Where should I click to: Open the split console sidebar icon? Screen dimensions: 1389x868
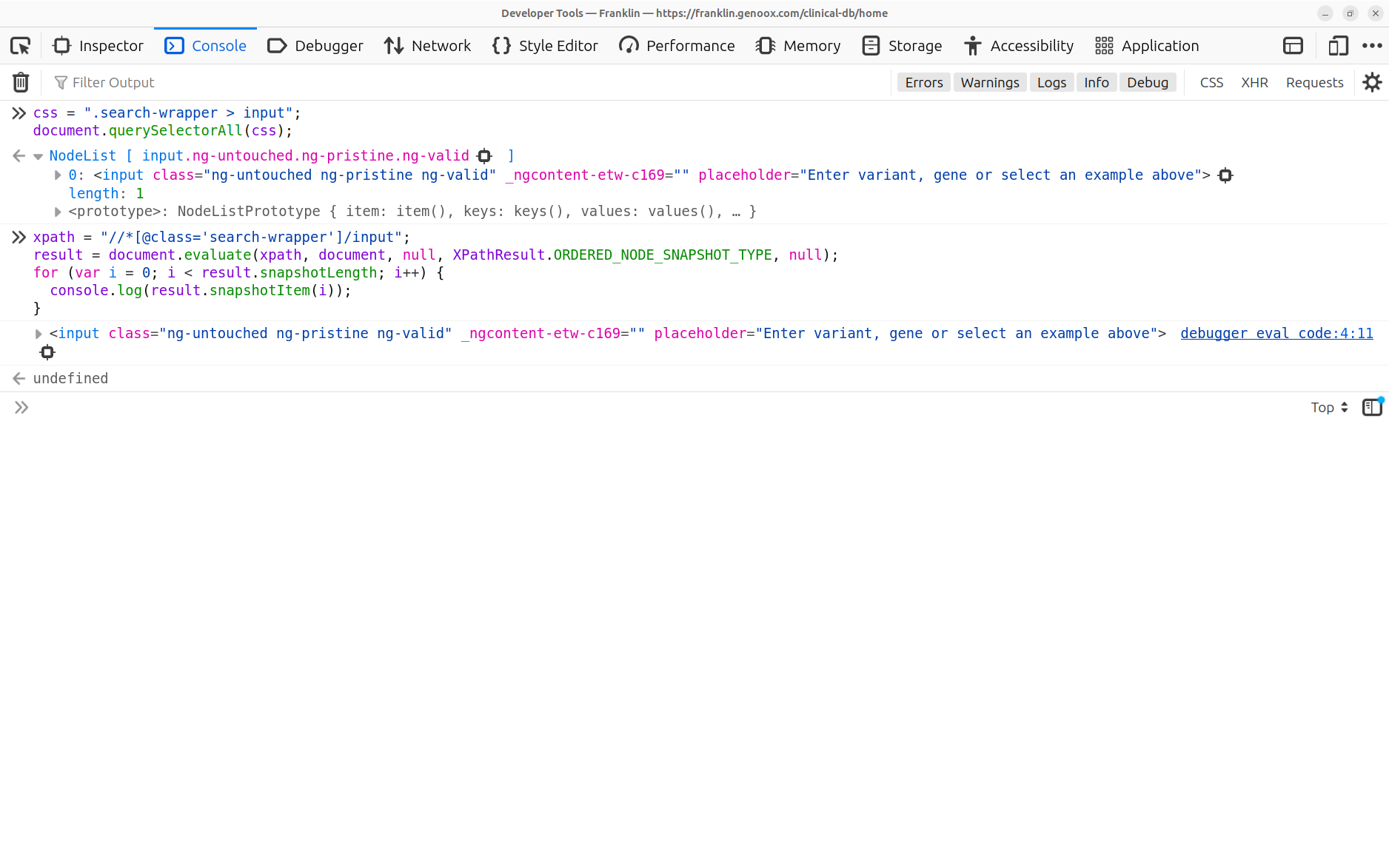click(x=1372, y=407)
